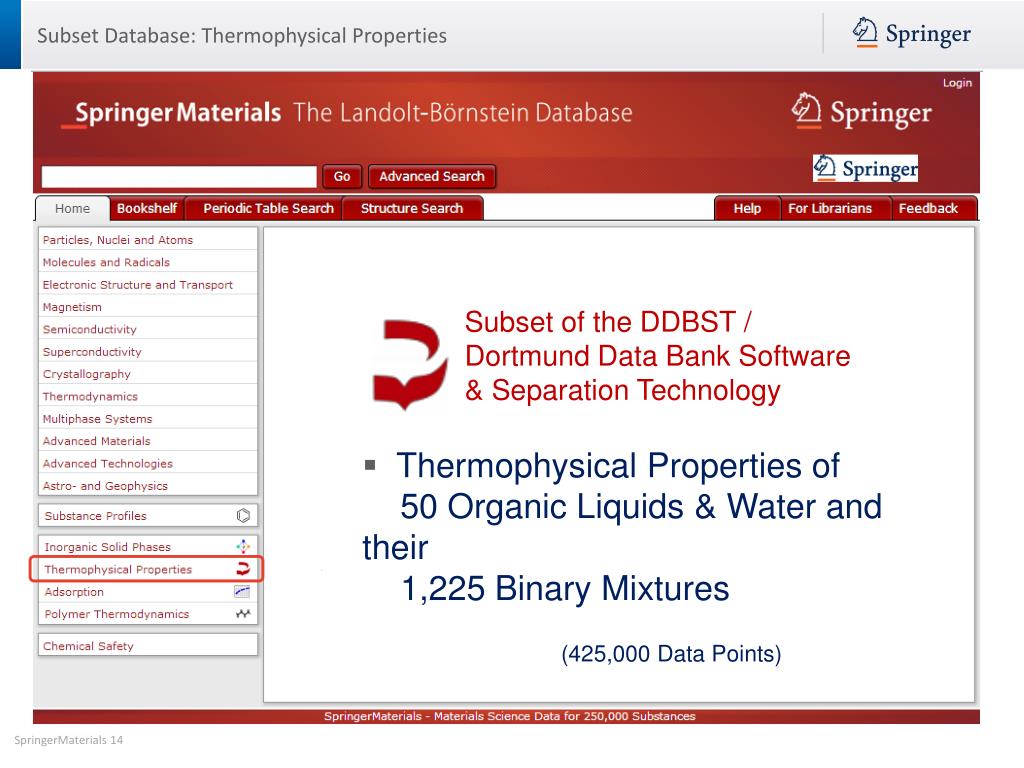
Task: Click 'The Landolt-Börnstein Database' banner text
Action: pos(463,113)
